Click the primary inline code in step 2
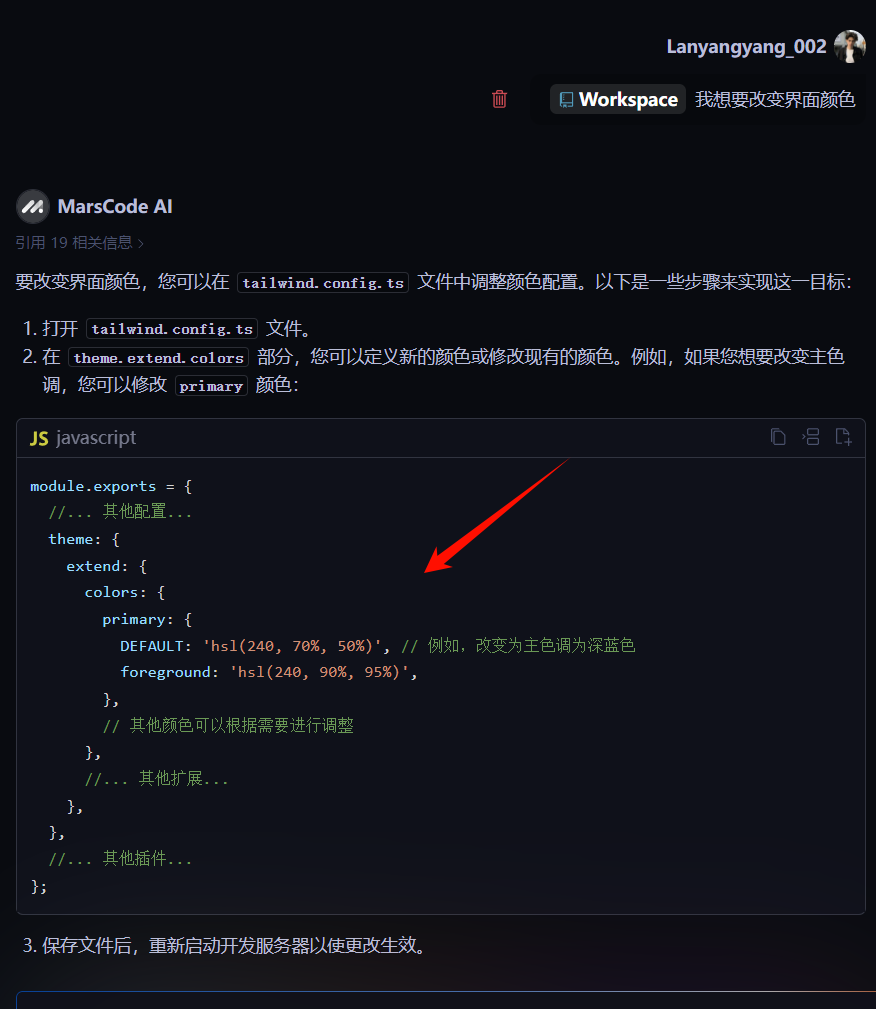Screen dimensions: 876x1009 211,385
